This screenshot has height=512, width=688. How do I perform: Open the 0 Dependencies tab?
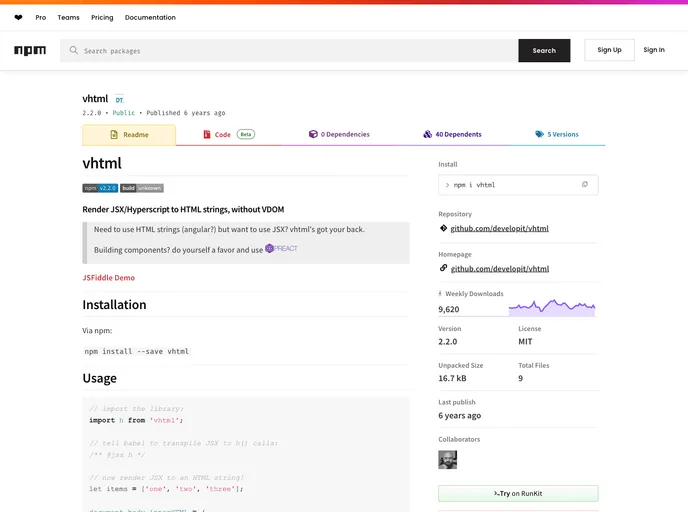point(339,134)
